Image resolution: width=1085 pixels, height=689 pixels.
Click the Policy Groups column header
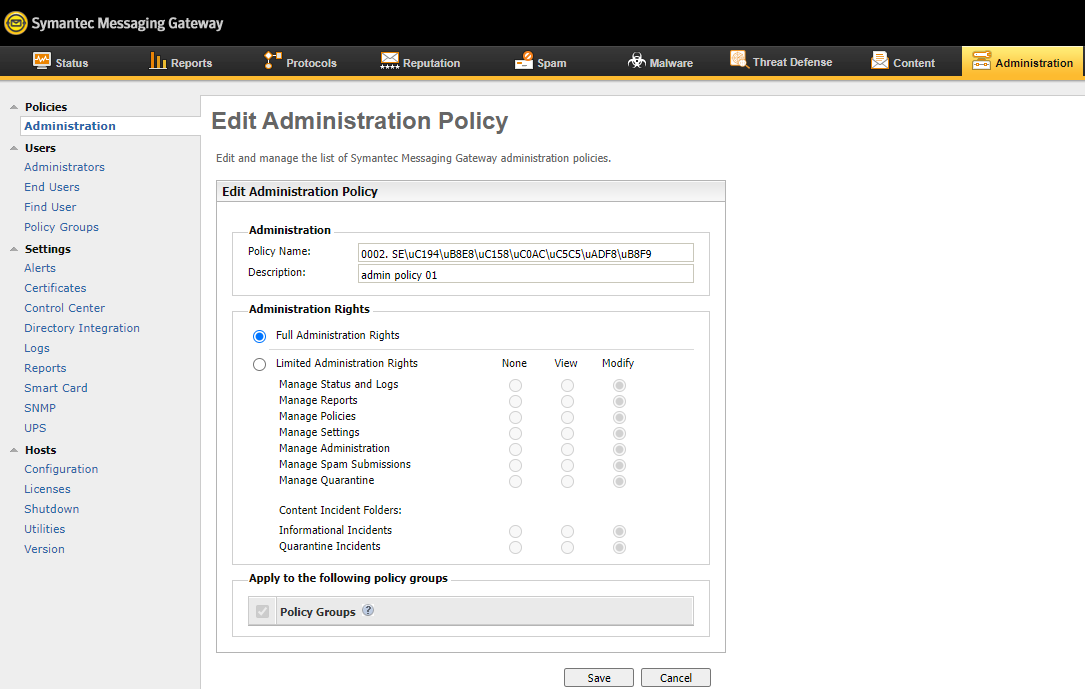[x=318, y=612]
